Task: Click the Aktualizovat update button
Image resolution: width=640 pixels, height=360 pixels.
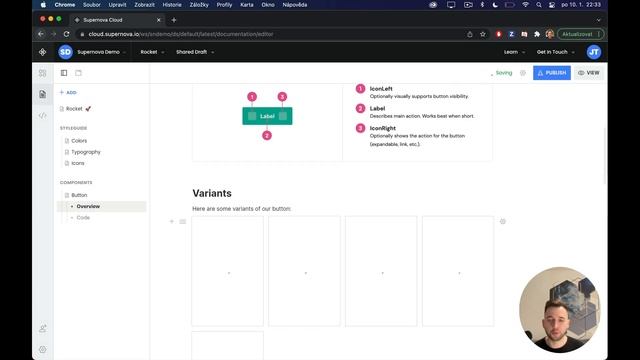Action: coord(580,34)
